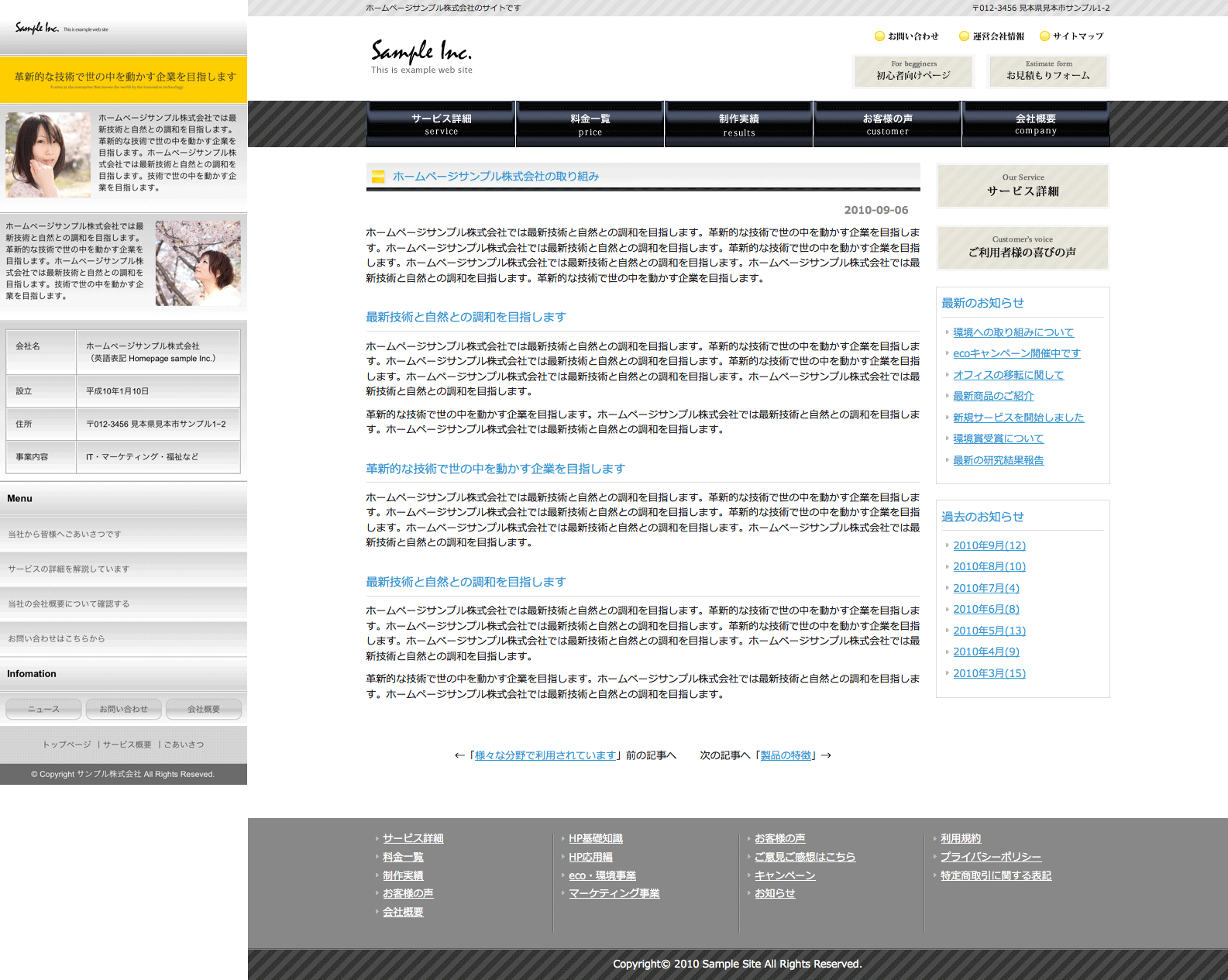Image resolution: width=1228 pixels, height=980 pixels.
Task: Click the 初心者向けページ button
Action: [913, 71]
